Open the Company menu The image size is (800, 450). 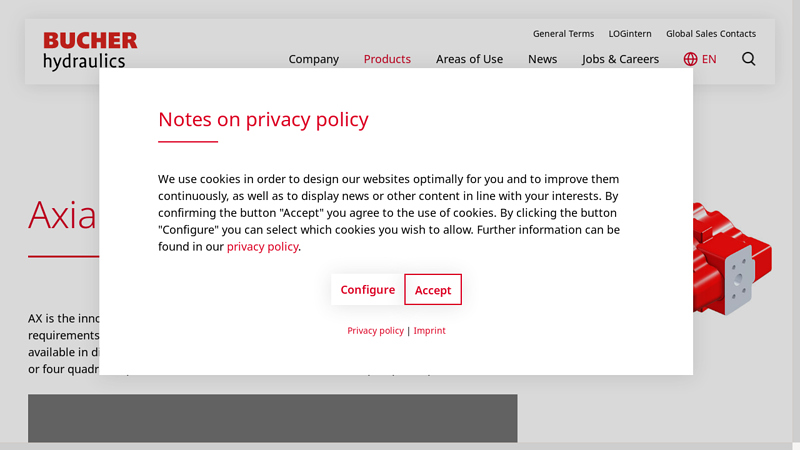click(x=314, y=59)
